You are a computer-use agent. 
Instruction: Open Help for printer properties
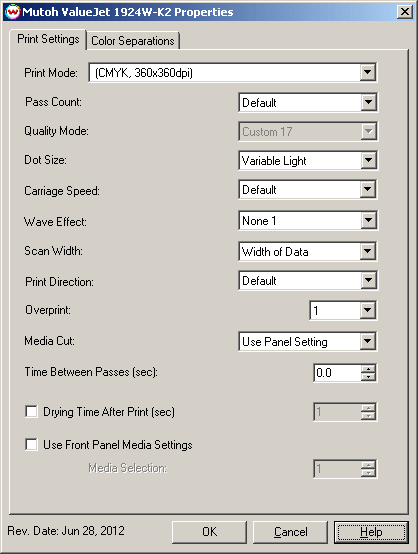(371, 532)
